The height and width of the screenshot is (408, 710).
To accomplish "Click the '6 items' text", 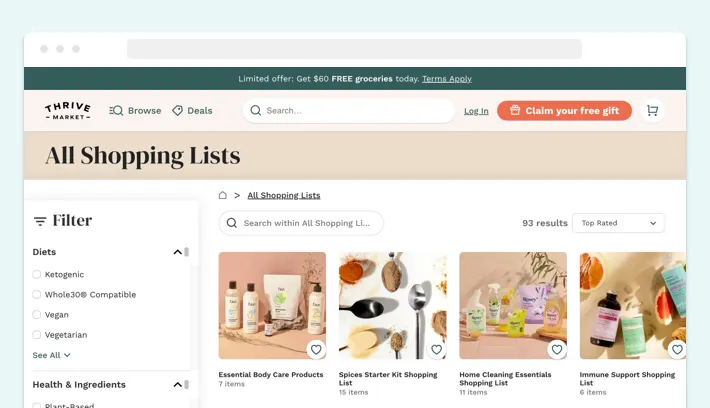I will (x=593, y=392).
